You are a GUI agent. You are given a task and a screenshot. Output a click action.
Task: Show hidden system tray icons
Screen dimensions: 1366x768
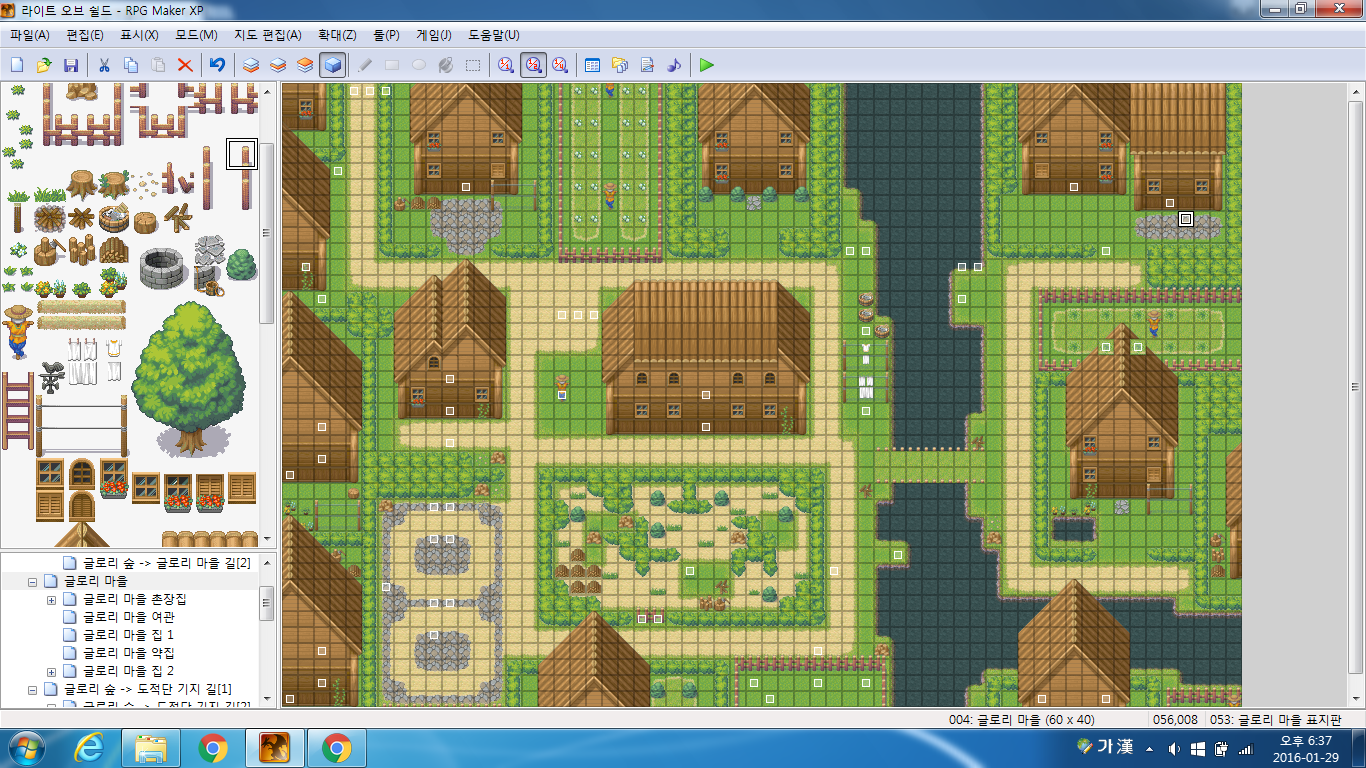click(1148, 748)
